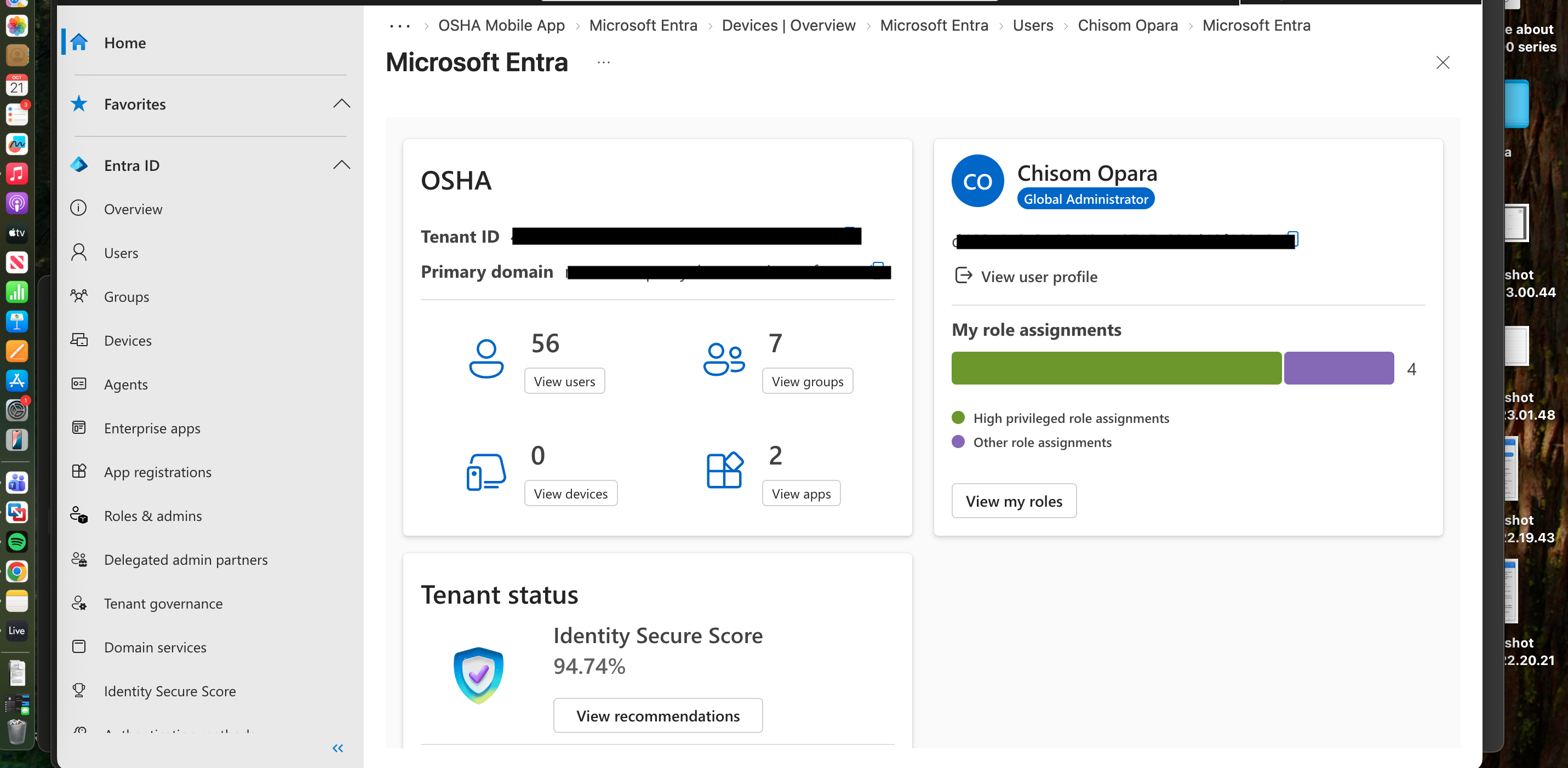
Task: Collapse the sidebar with double-chevron
Action: point(338,748)
